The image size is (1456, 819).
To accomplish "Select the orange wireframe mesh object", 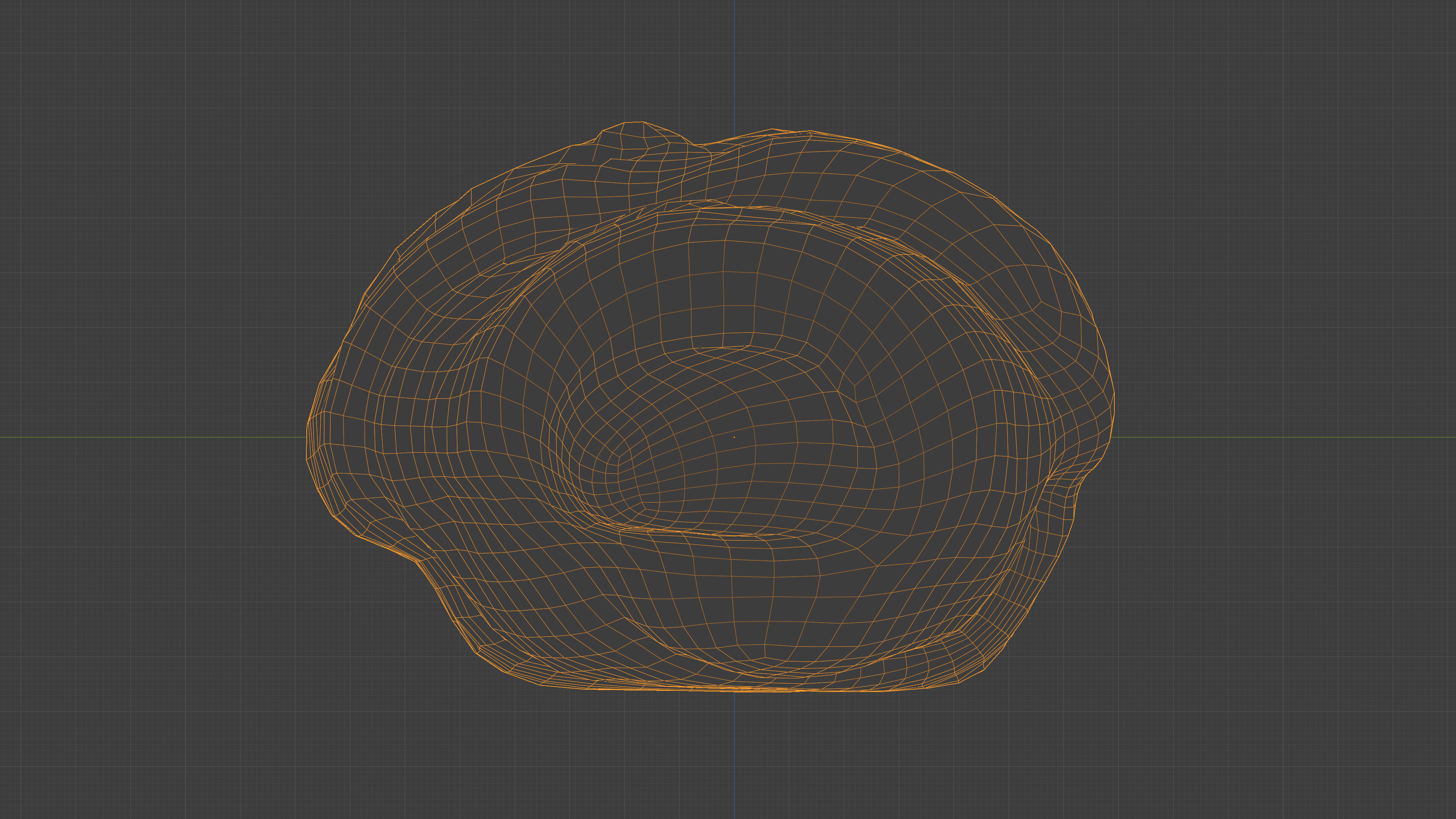I will coord(710,406).
